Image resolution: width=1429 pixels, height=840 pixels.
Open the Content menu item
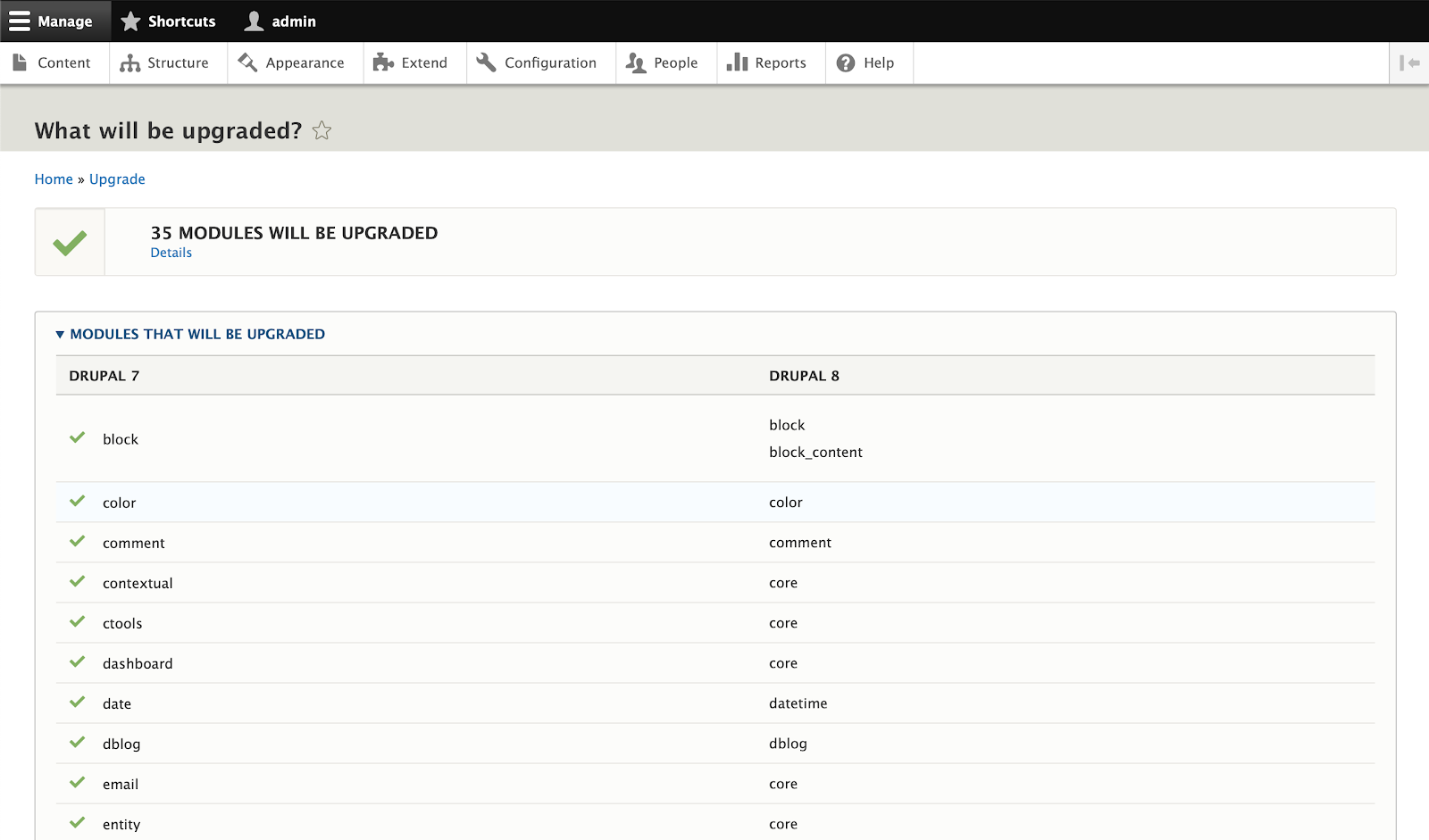pyautogui.click(x=54, y=63)
